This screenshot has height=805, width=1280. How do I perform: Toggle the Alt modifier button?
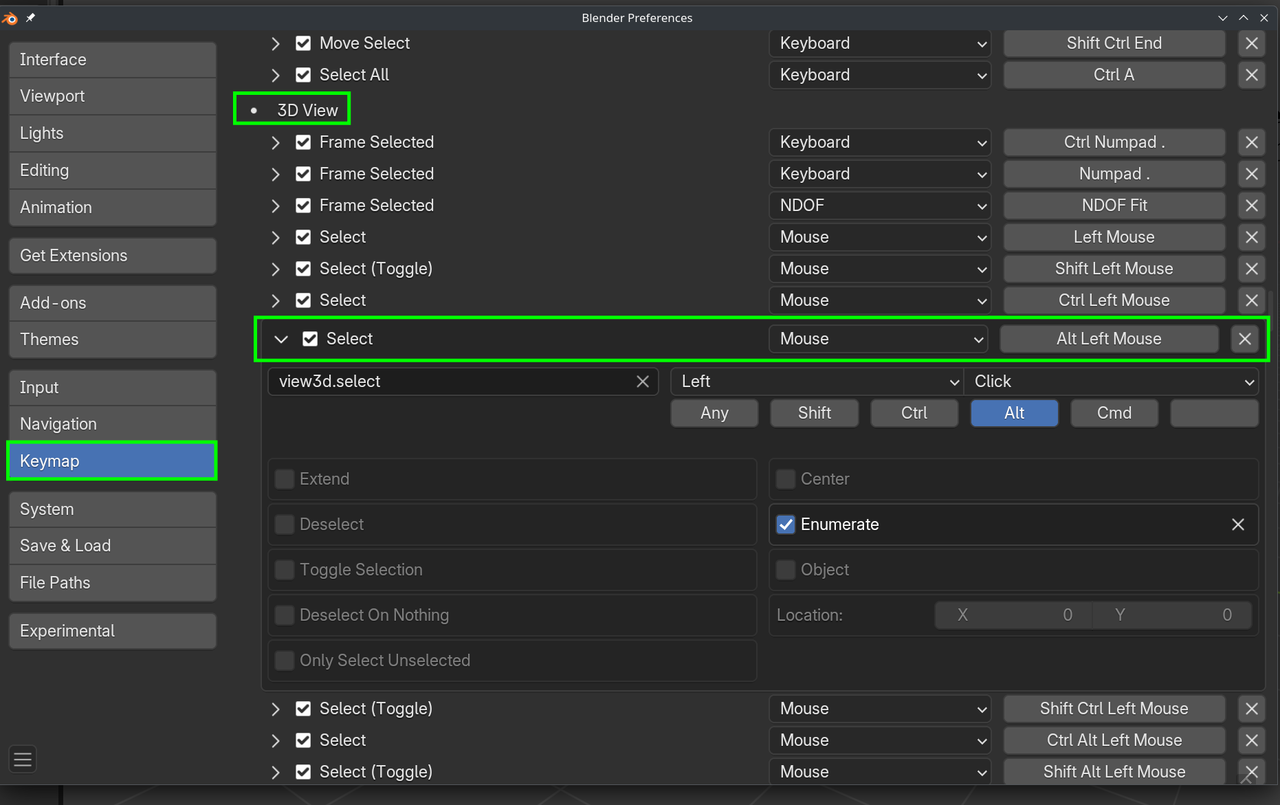tap(1014, 413)
